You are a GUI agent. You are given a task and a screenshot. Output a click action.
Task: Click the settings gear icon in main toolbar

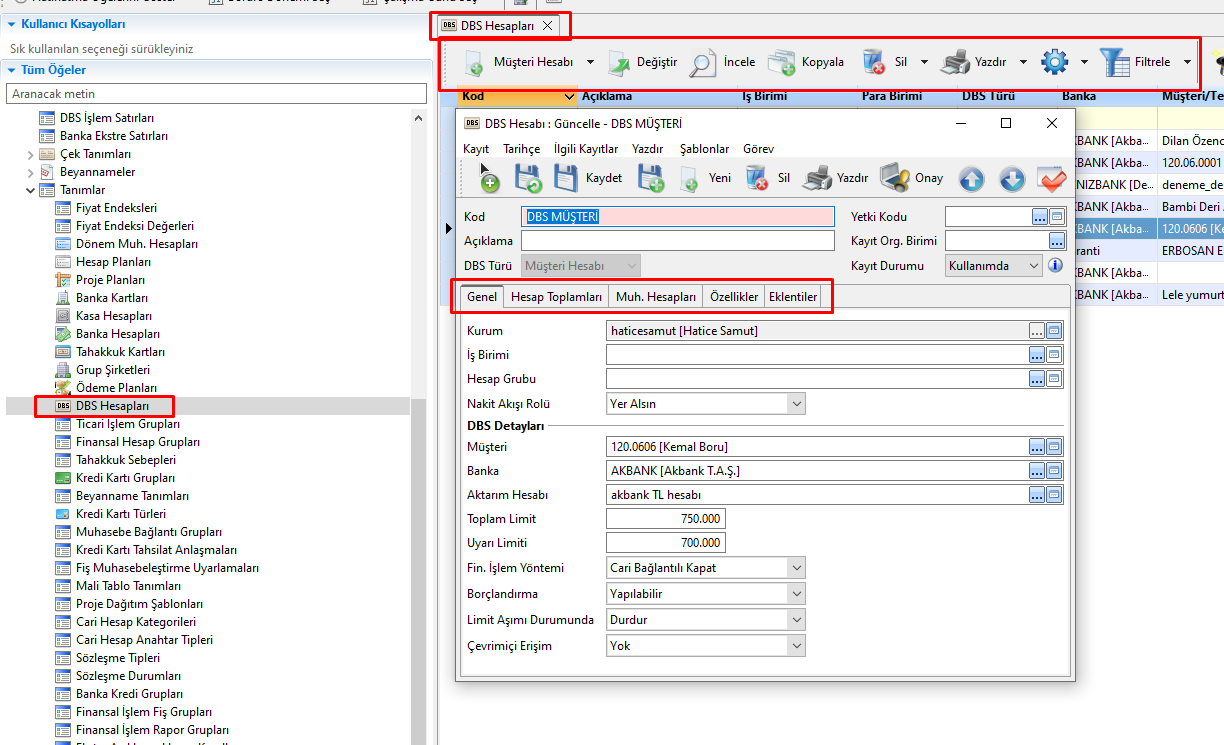click(x=1054, y=62)
